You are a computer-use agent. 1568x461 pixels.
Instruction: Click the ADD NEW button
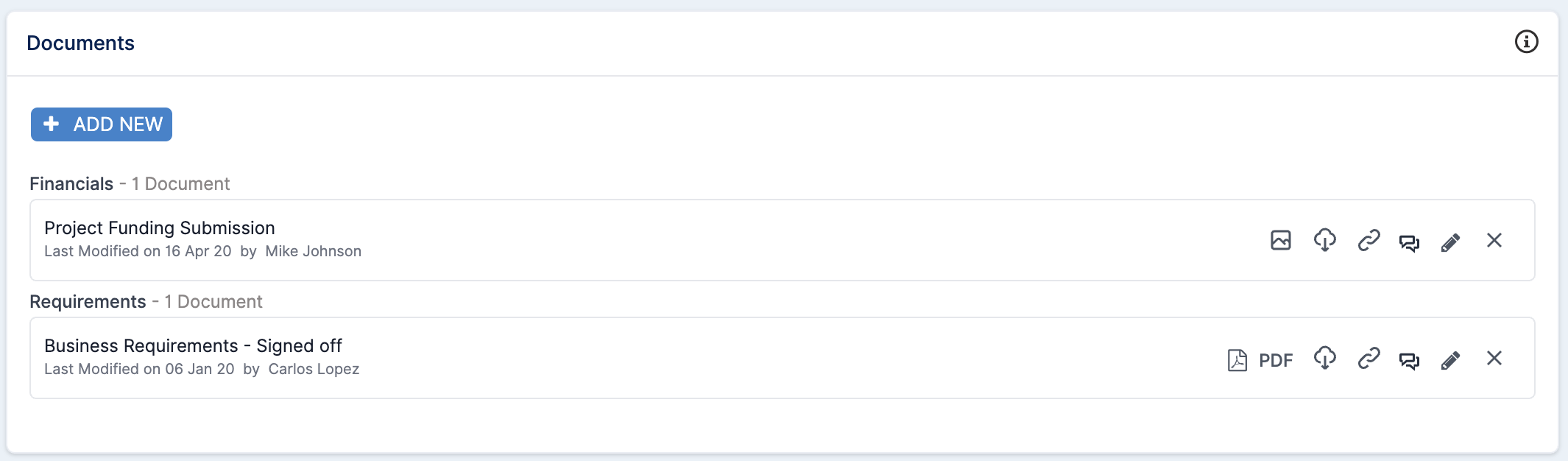tap(102, 124)
